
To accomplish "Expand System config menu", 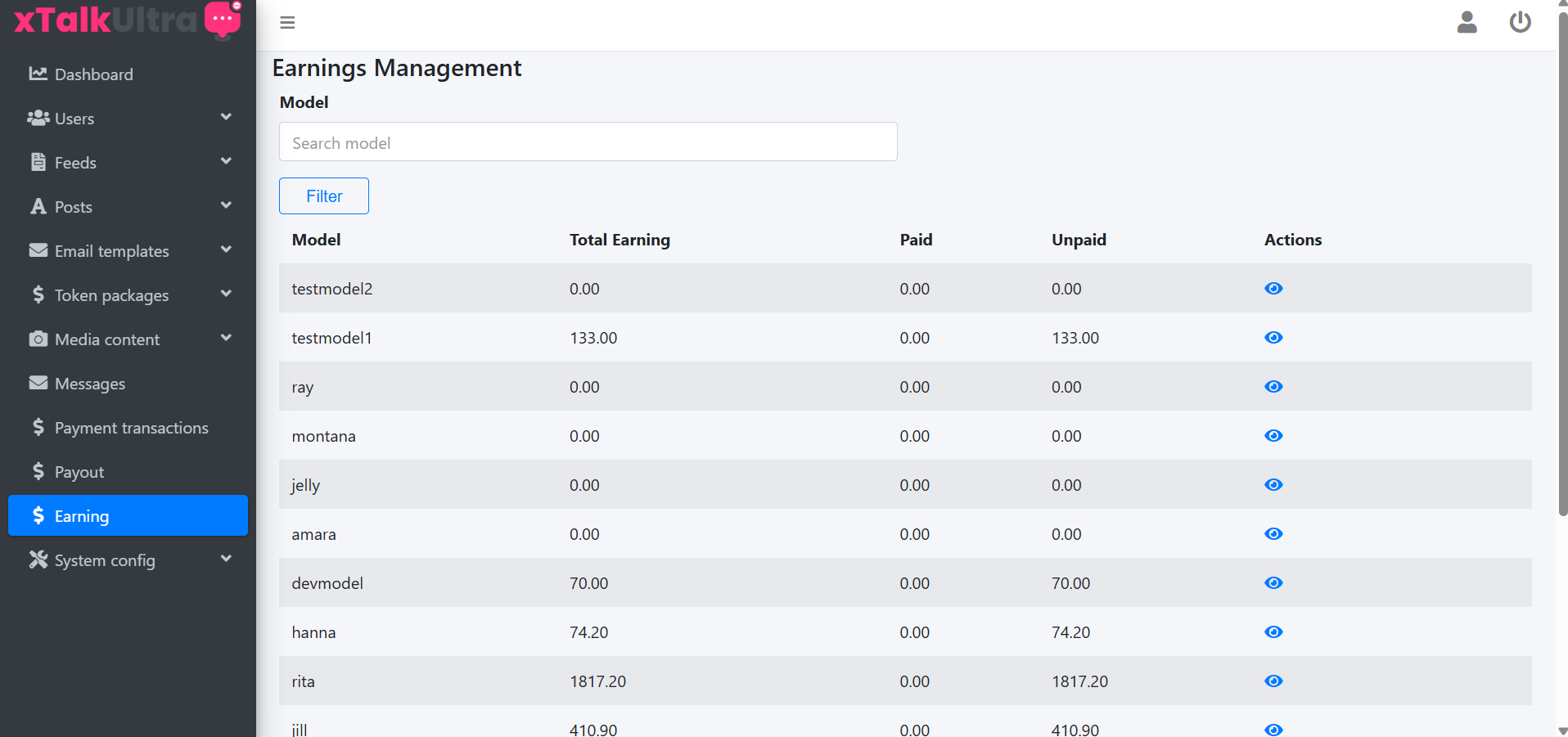I will pos(128,560).
